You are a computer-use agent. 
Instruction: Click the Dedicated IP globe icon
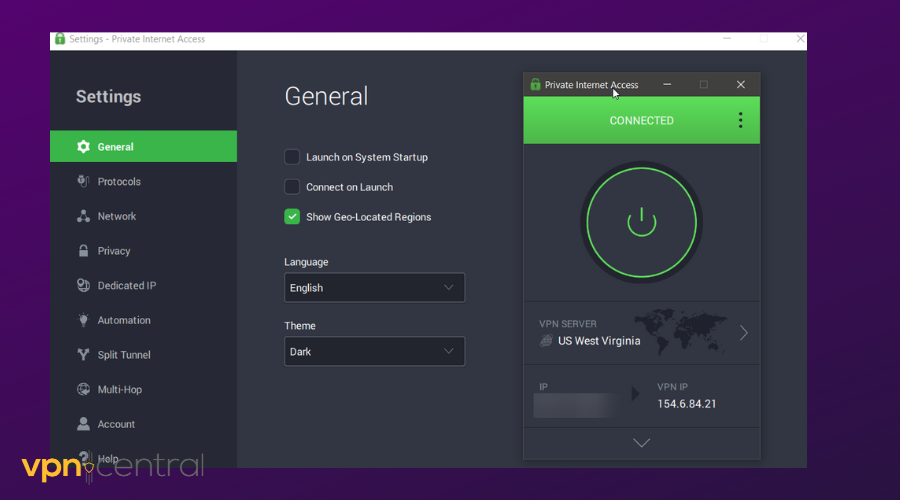83,285
